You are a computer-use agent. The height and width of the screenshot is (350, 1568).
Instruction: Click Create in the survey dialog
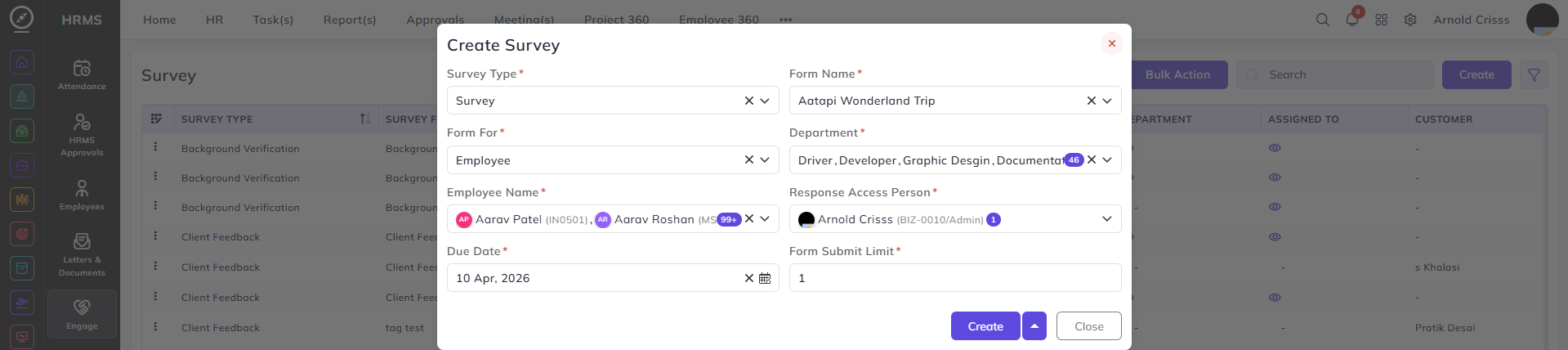[x=985, y=325]
